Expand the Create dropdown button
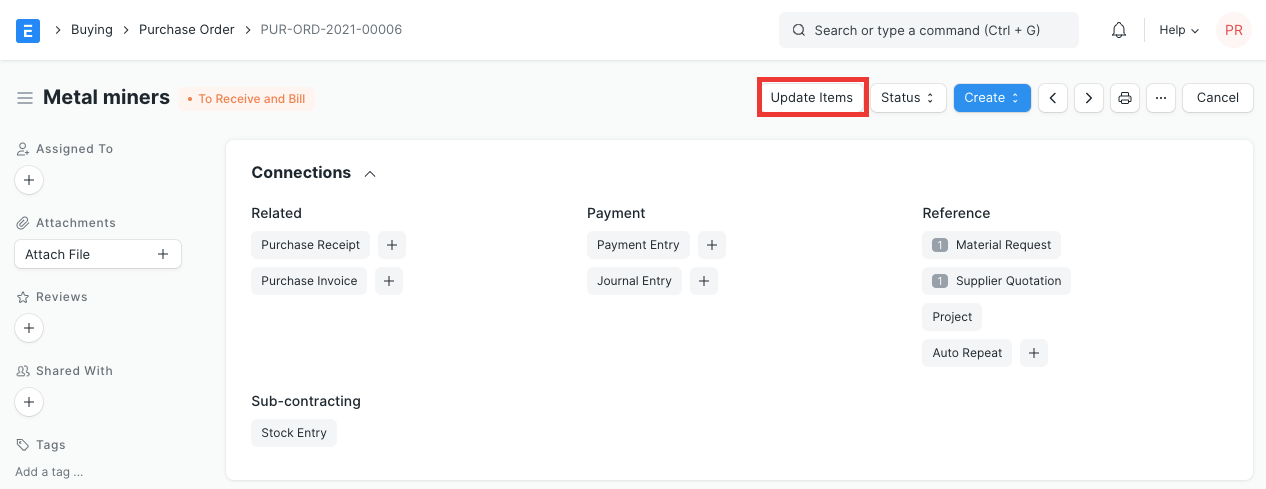The image size is (1266, 489). (991, 98)
